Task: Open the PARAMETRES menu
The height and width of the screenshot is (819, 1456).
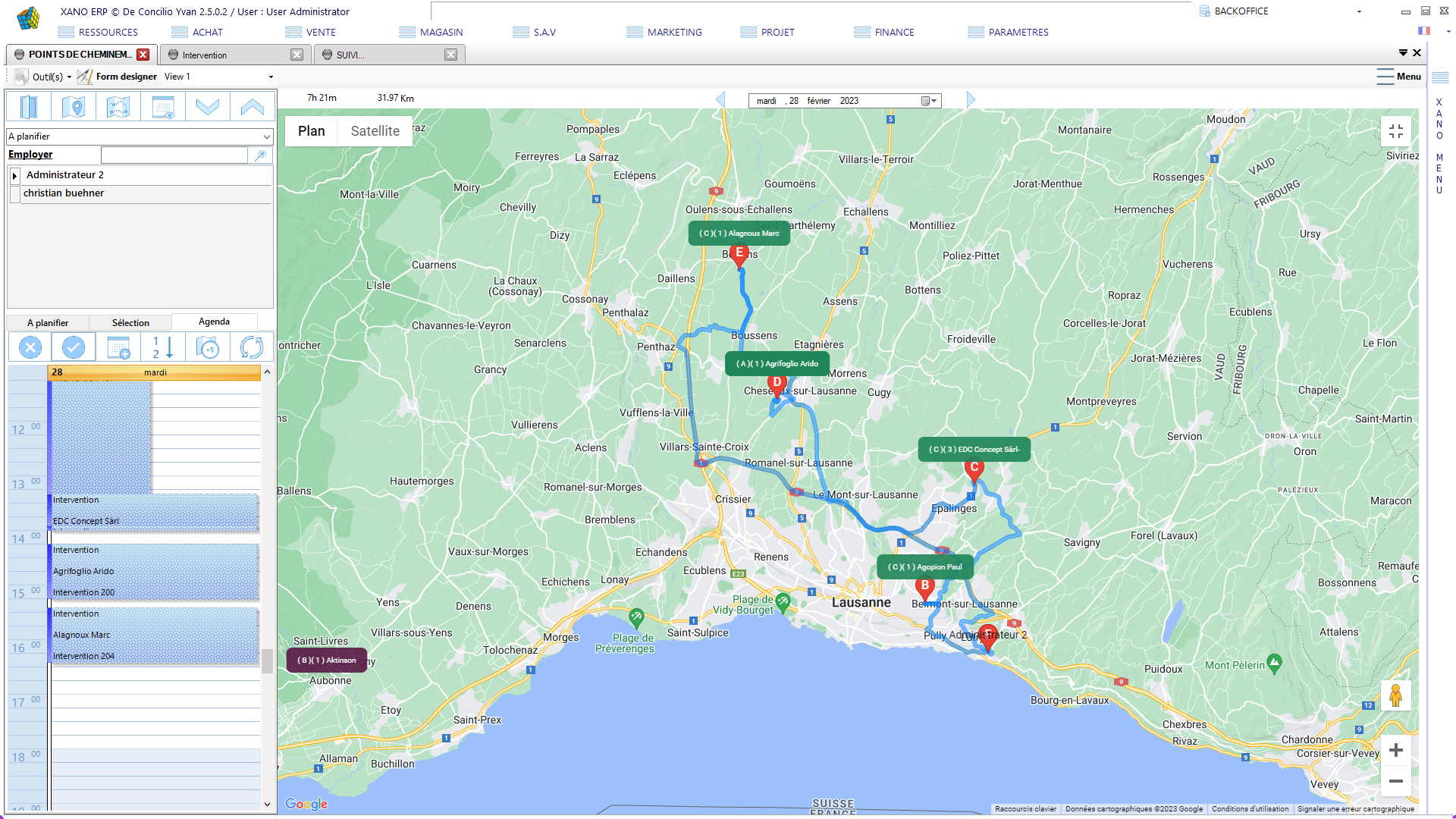Action: click(x=1009, y=32)
